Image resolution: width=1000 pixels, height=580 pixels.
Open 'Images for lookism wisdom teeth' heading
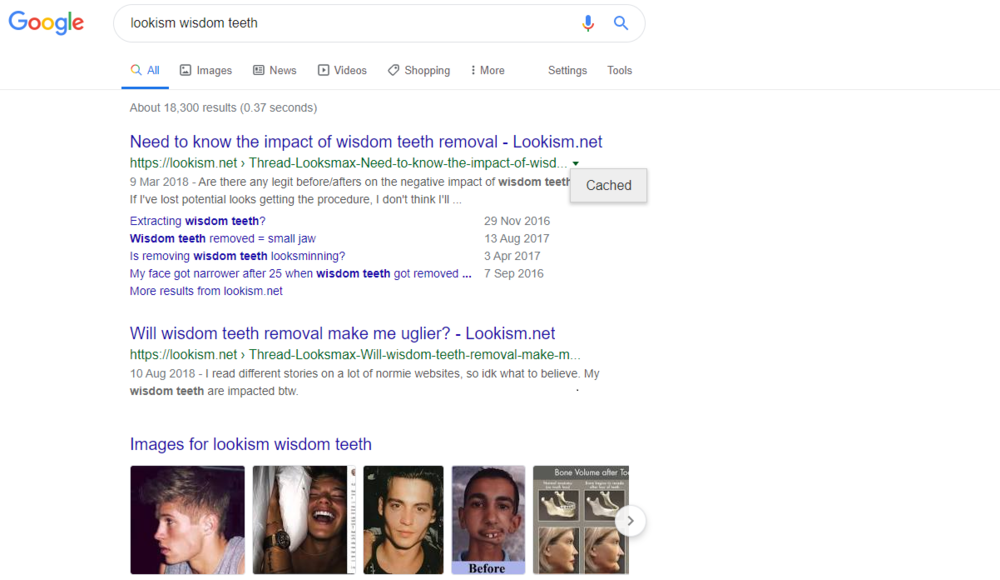[251, 444]
